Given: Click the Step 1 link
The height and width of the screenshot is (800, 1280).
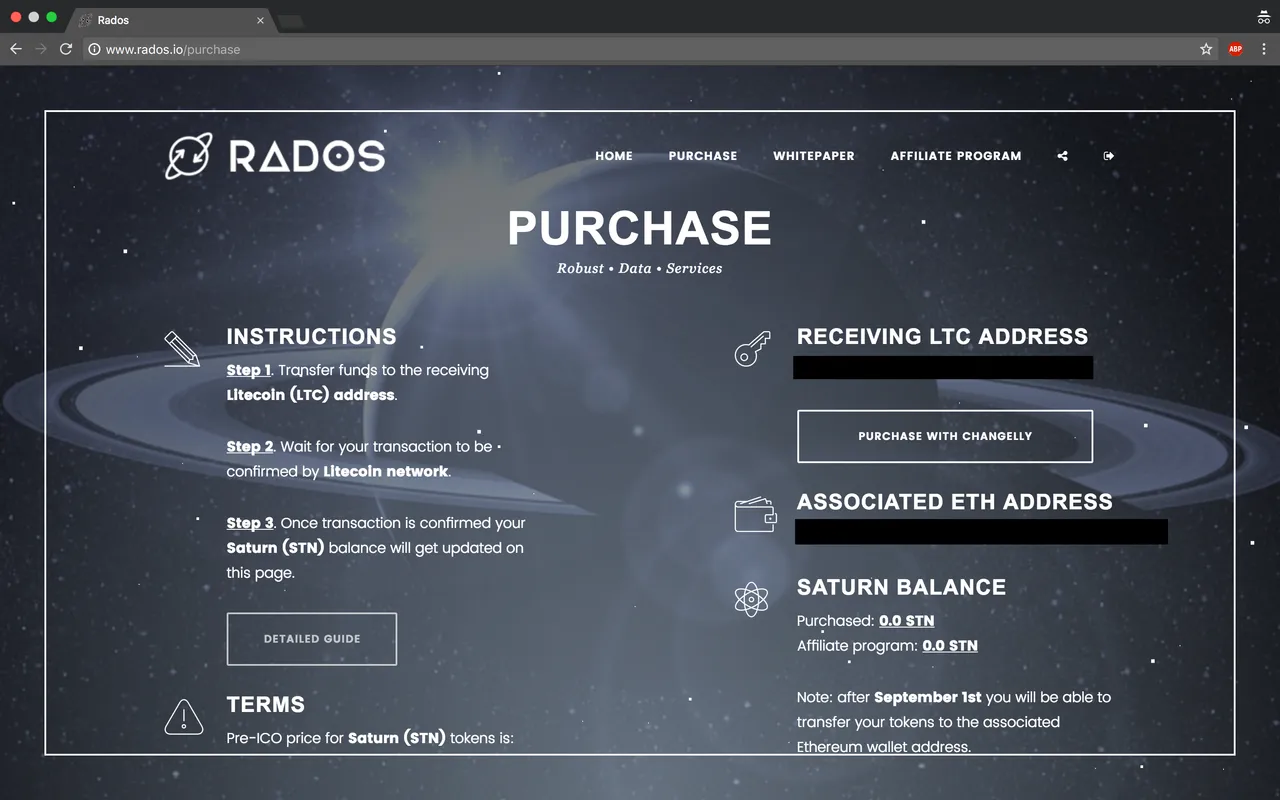Looking at the screenshot, I should [x=249, y=370].
